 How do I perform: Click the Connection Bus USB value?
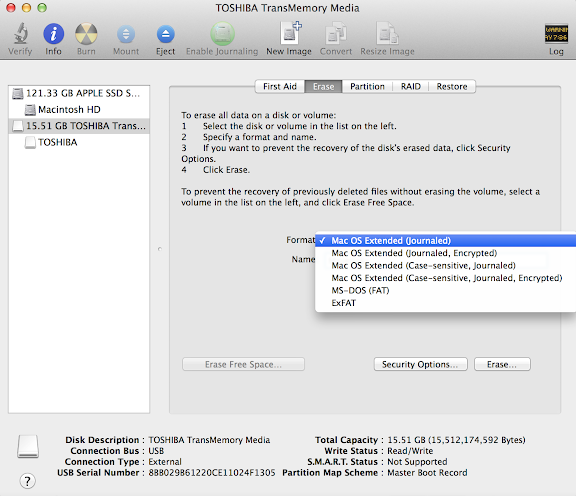156,451
